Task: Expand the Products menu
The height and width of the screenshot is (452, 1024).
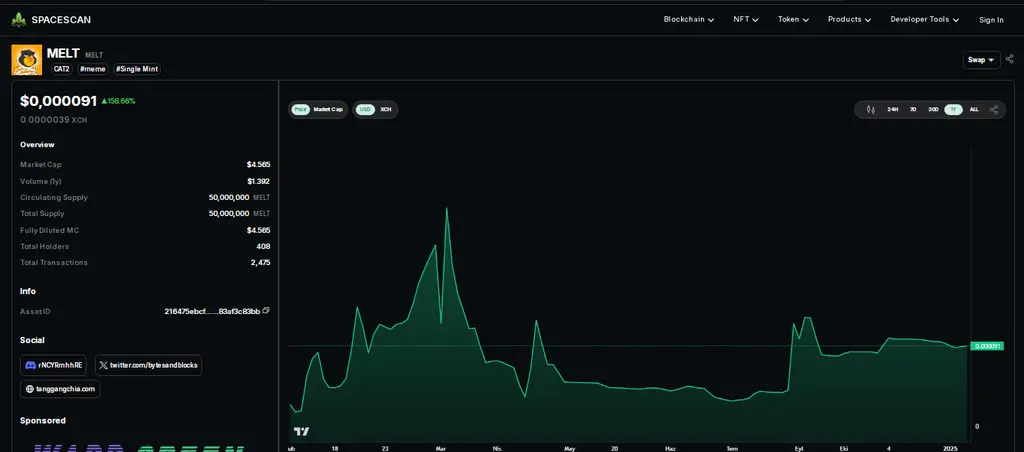Action: [x=850, y=20]
